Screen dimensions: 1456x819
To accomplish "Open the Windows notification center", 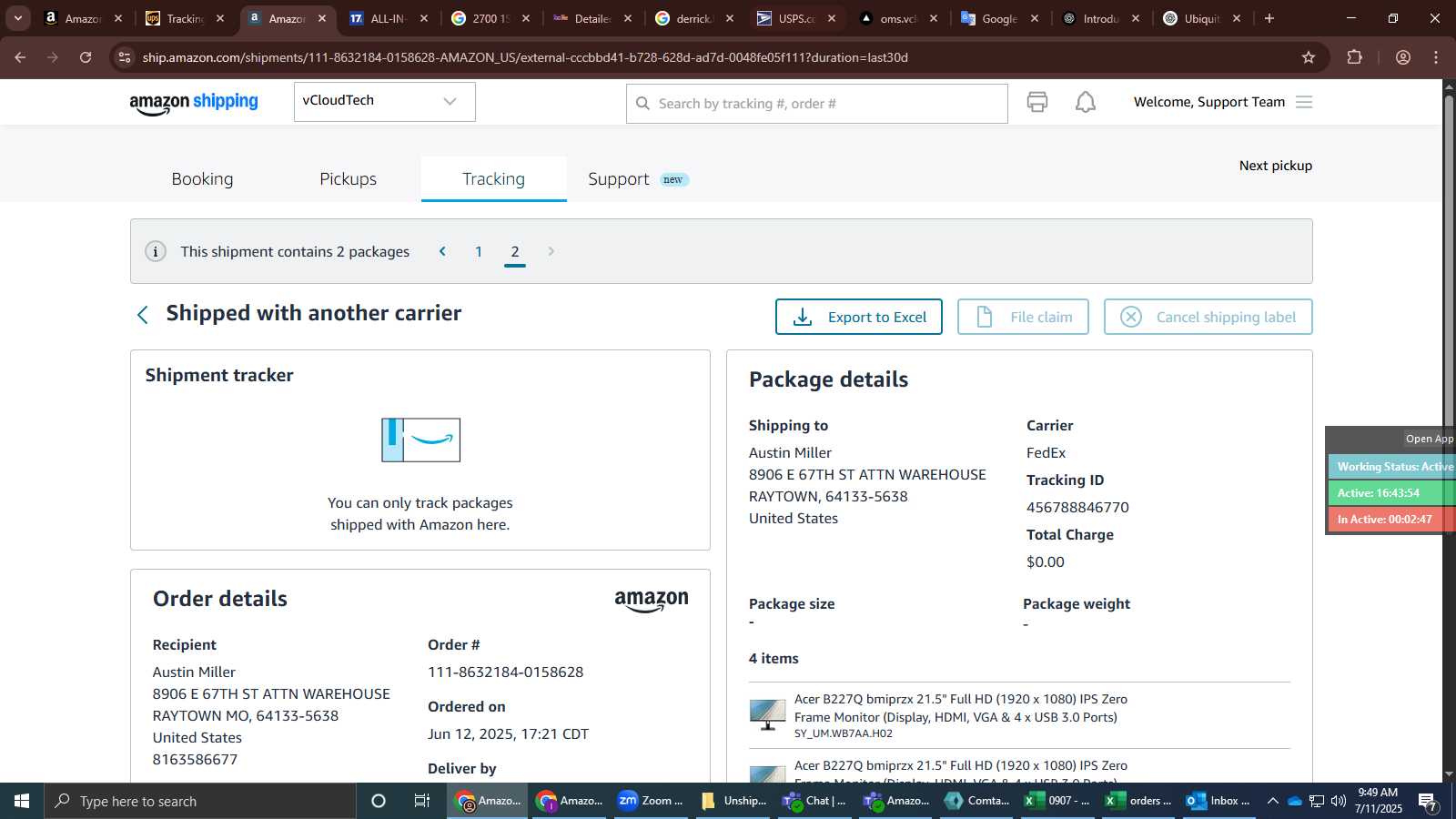I will point(1429,802).
